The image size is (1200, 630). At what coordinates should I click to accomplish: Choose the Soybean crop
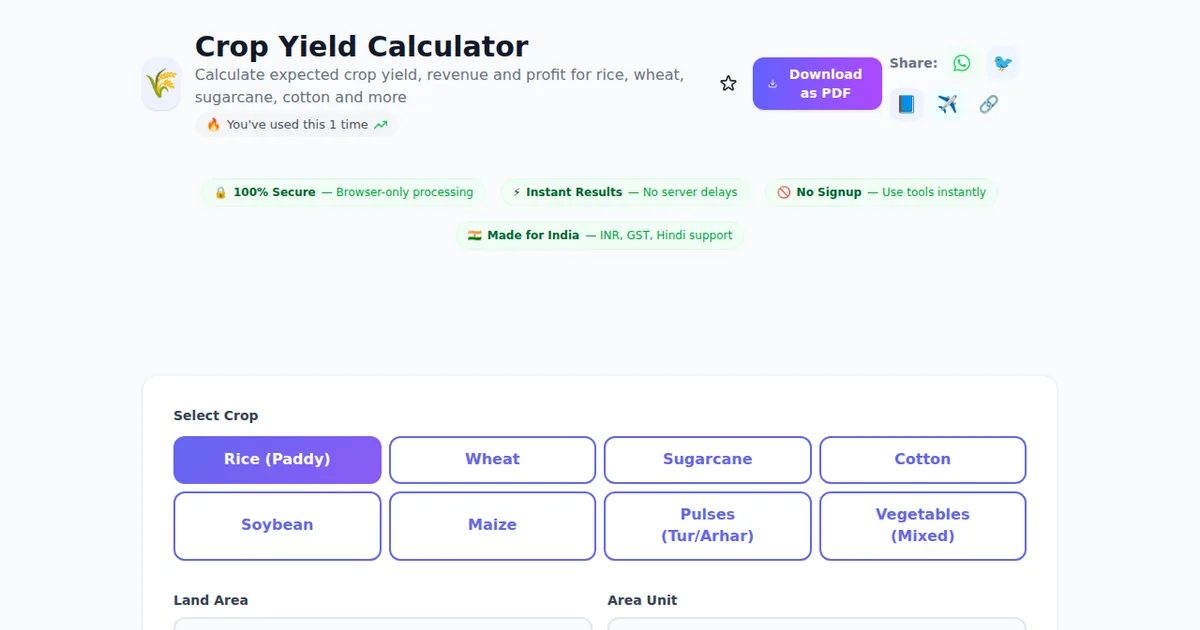277,525
